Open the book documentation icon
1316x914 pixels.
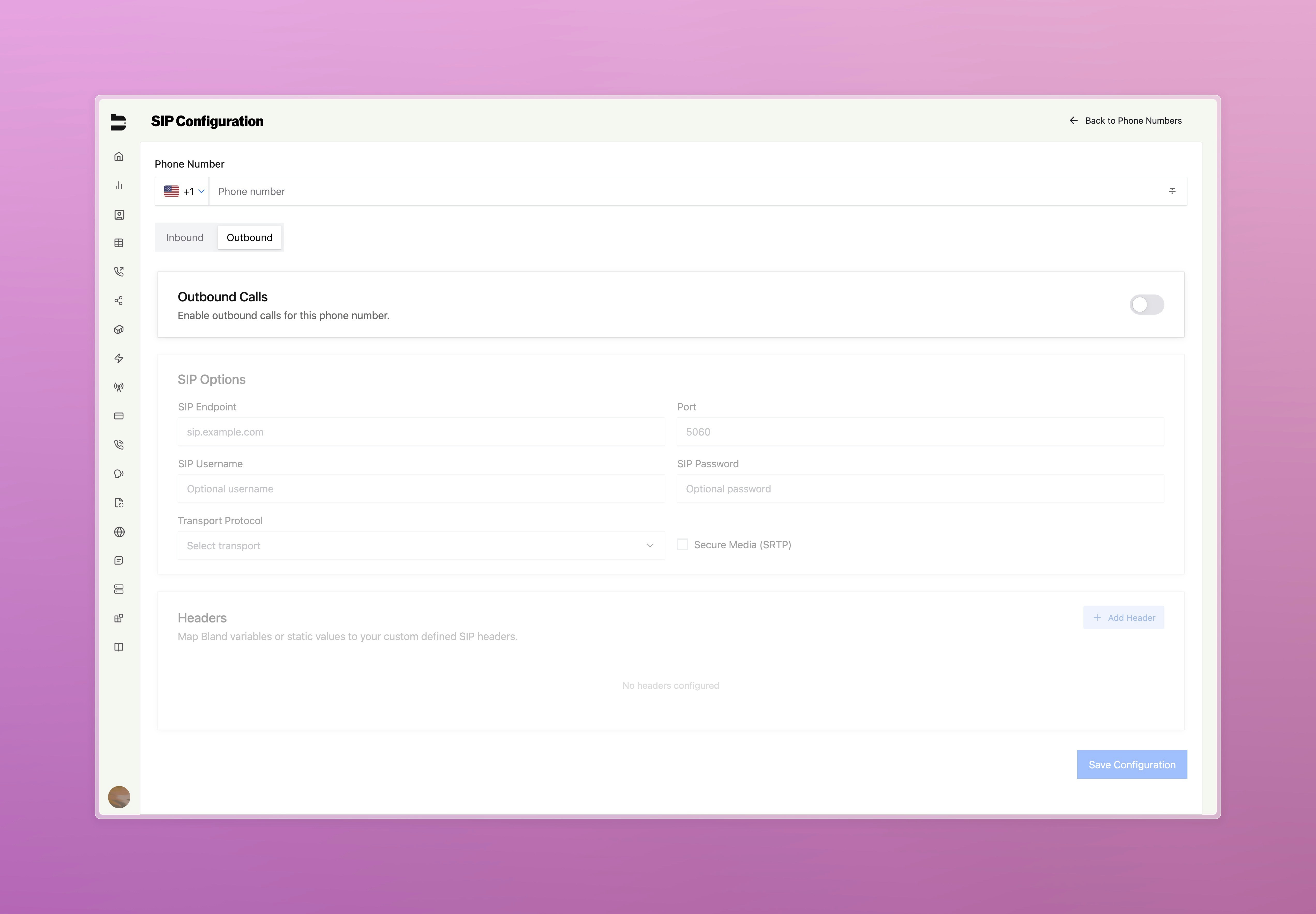(118, 647)
